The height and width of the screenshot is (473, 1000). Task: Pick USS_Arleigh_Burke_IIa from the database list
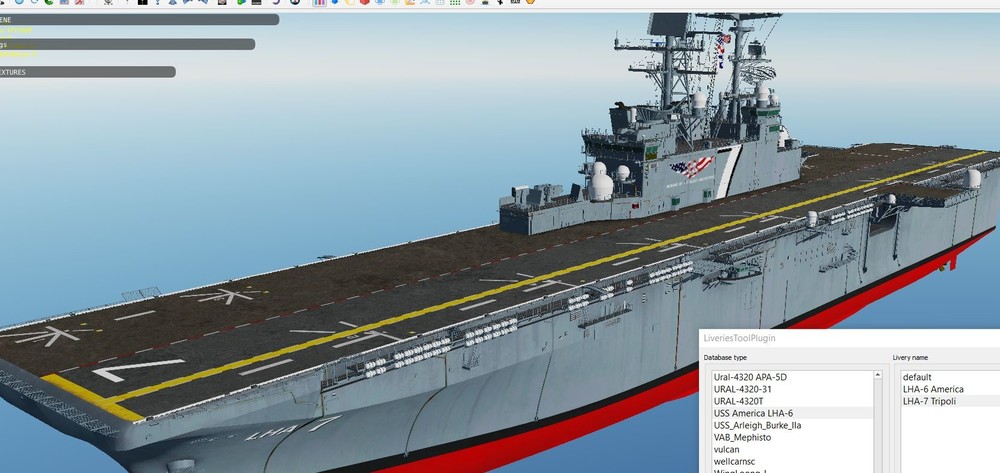(757, 425)
